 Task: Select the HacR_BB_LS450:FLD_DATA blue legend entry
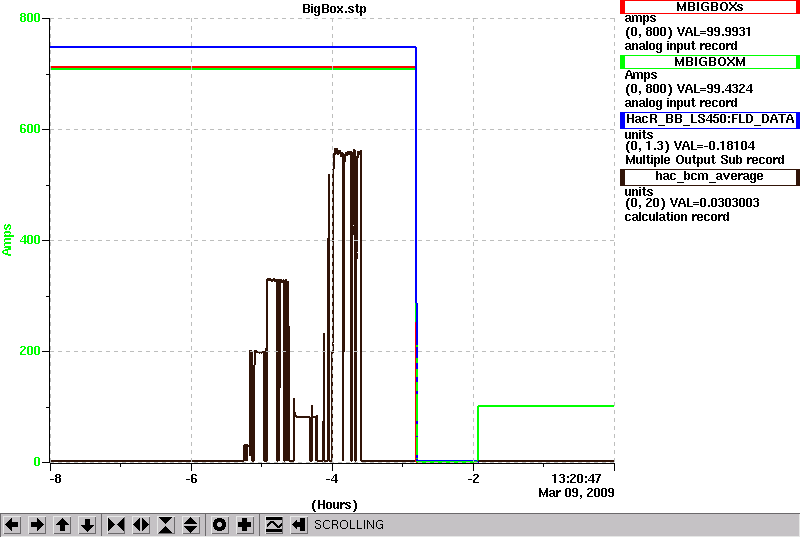click(x=710, y=119)
